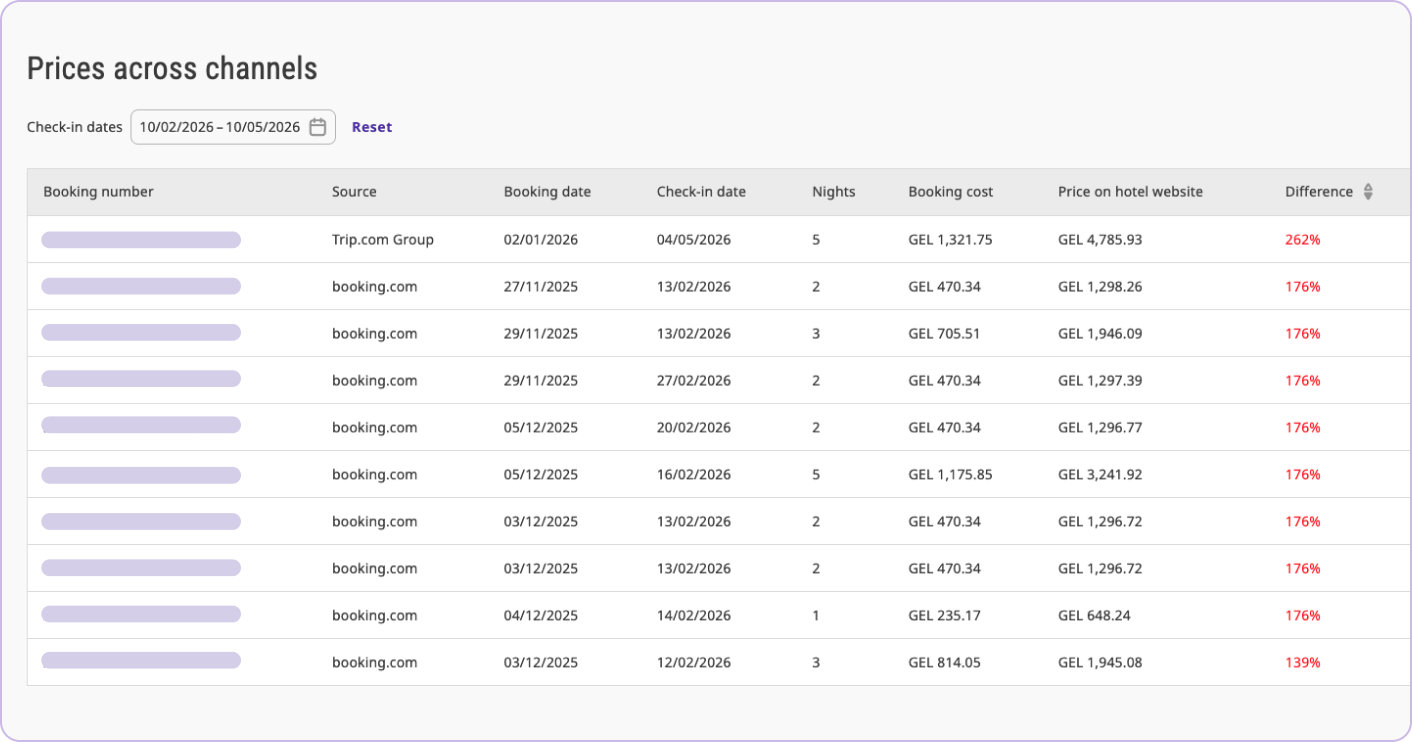Screen dimensions: 1412x742
Task: Click the Price on hotel website header
Action: pyautogui.click(x=1130, y=192)
